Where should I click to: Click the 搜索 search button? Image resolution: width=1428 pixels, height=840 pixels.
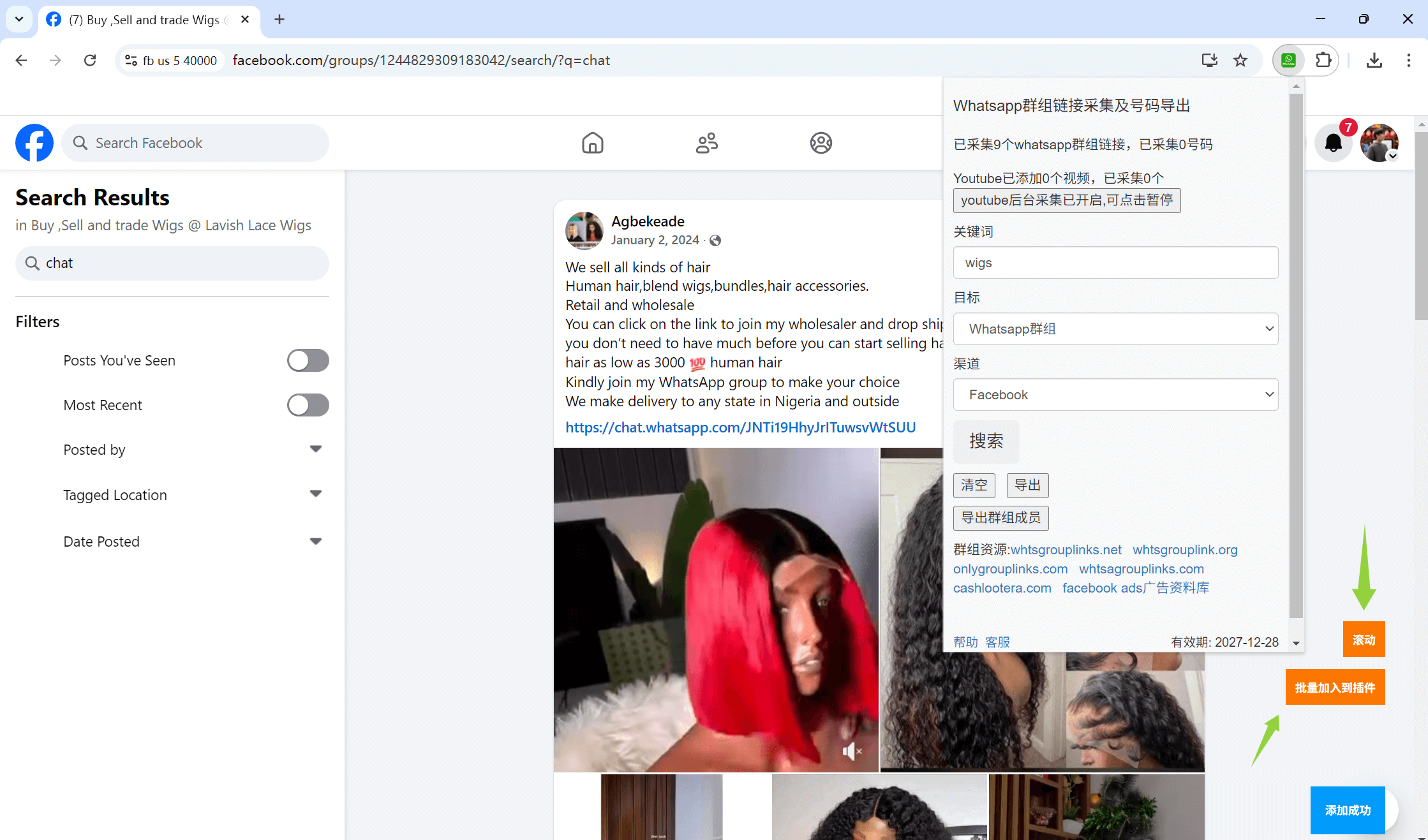click(986, 441)
